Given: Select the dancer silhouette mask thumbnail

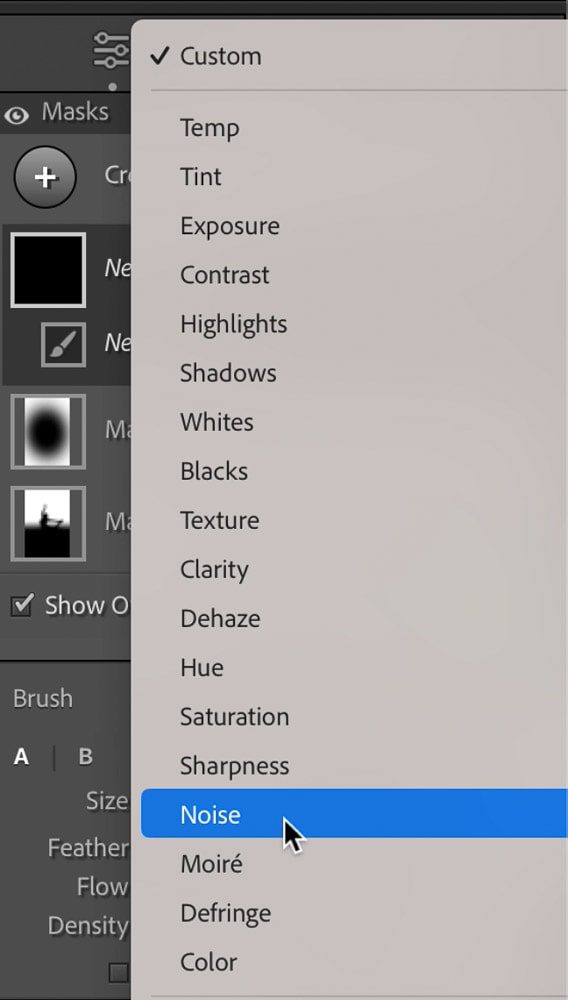Looking at the screenshot, I should [48, 524].
